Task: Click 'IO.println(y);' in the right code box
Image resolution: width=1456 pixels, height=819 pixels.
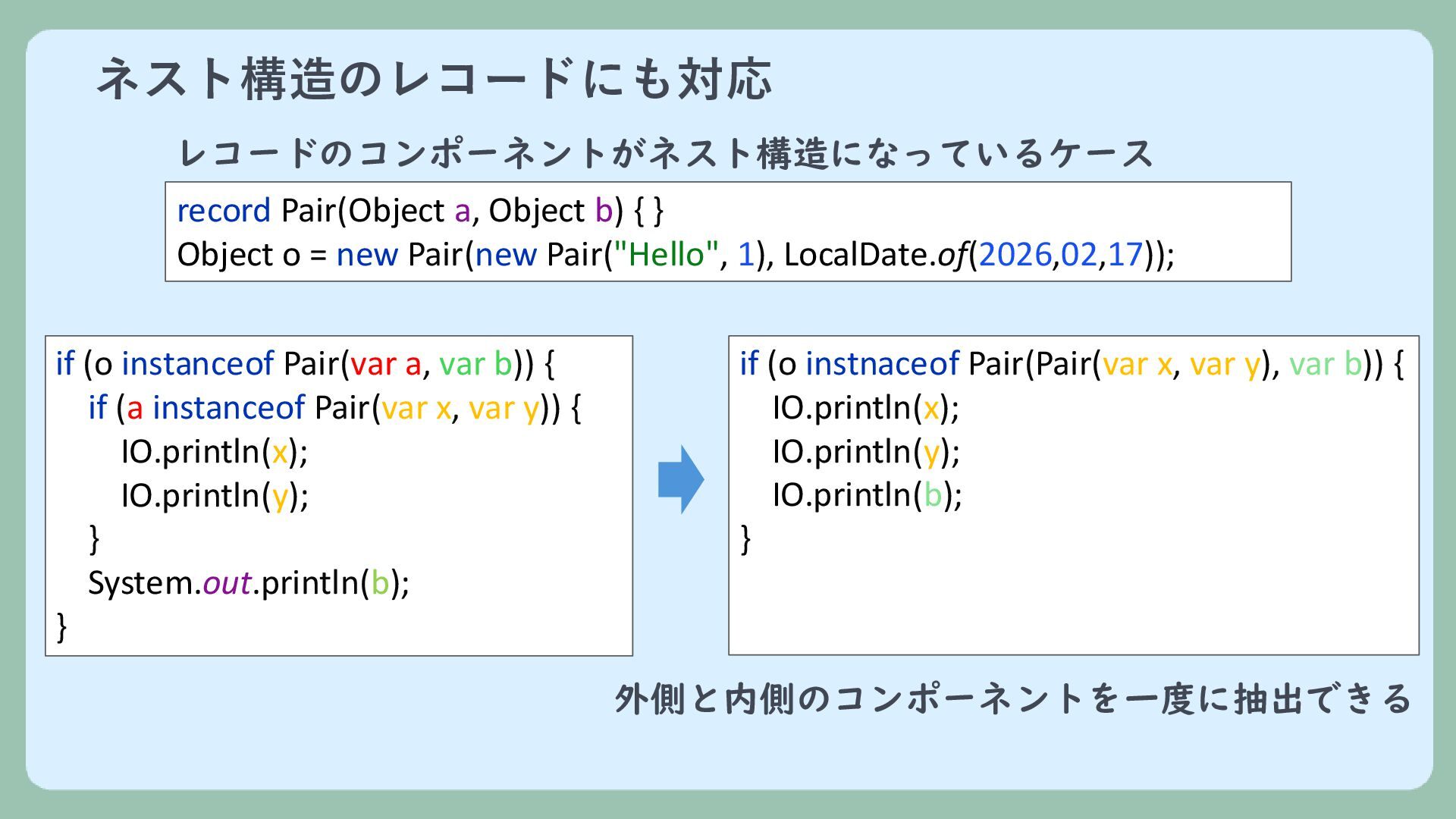Action: click(865, 452)
